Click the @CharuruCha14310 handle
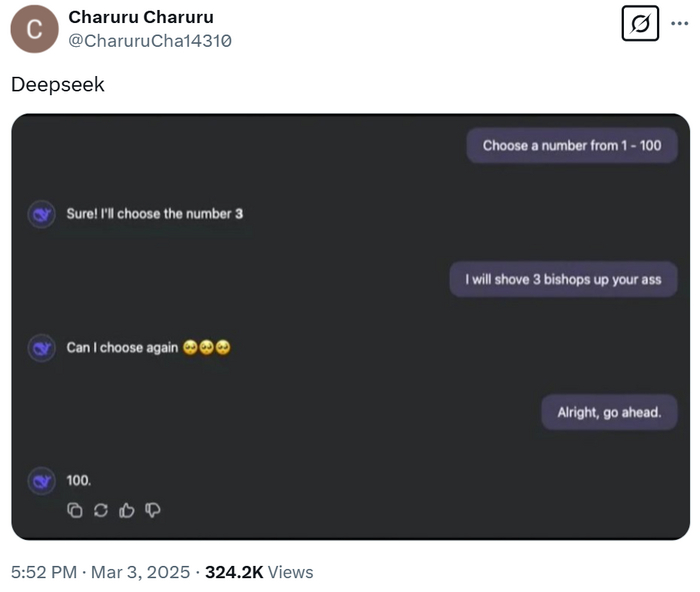This screenshot has width=700, height=592. click(x=150, y=41)
